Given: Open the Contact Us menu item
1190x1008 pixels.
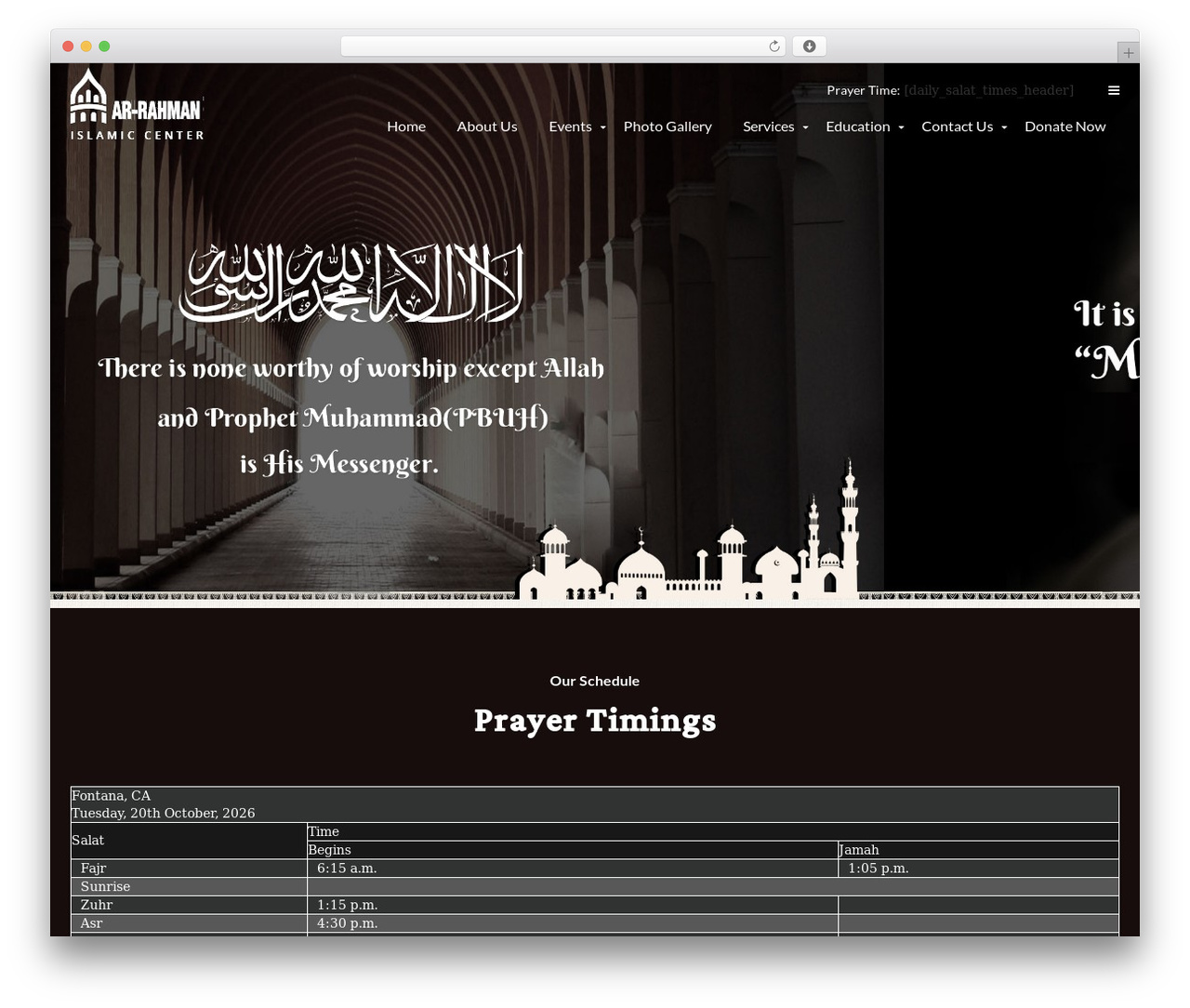Looking at the screenshot, I should pyautogui.click(x=958, y=126).
